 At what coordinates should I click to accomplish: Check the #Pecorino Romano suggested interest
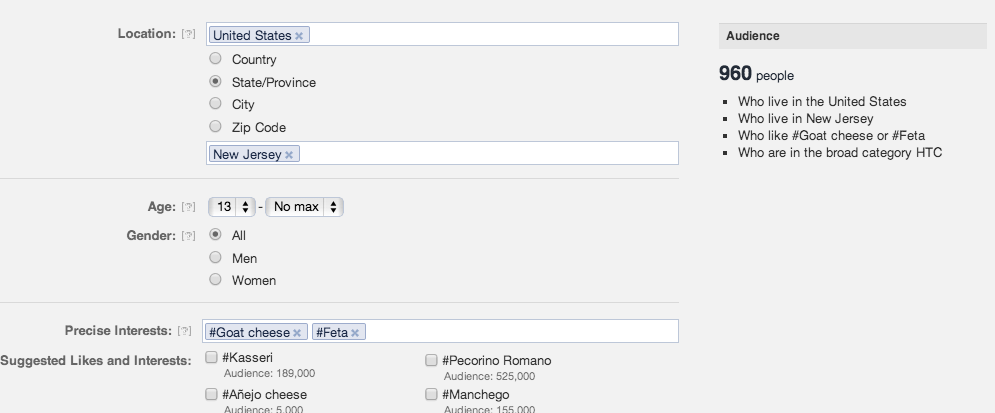[431, 360]
